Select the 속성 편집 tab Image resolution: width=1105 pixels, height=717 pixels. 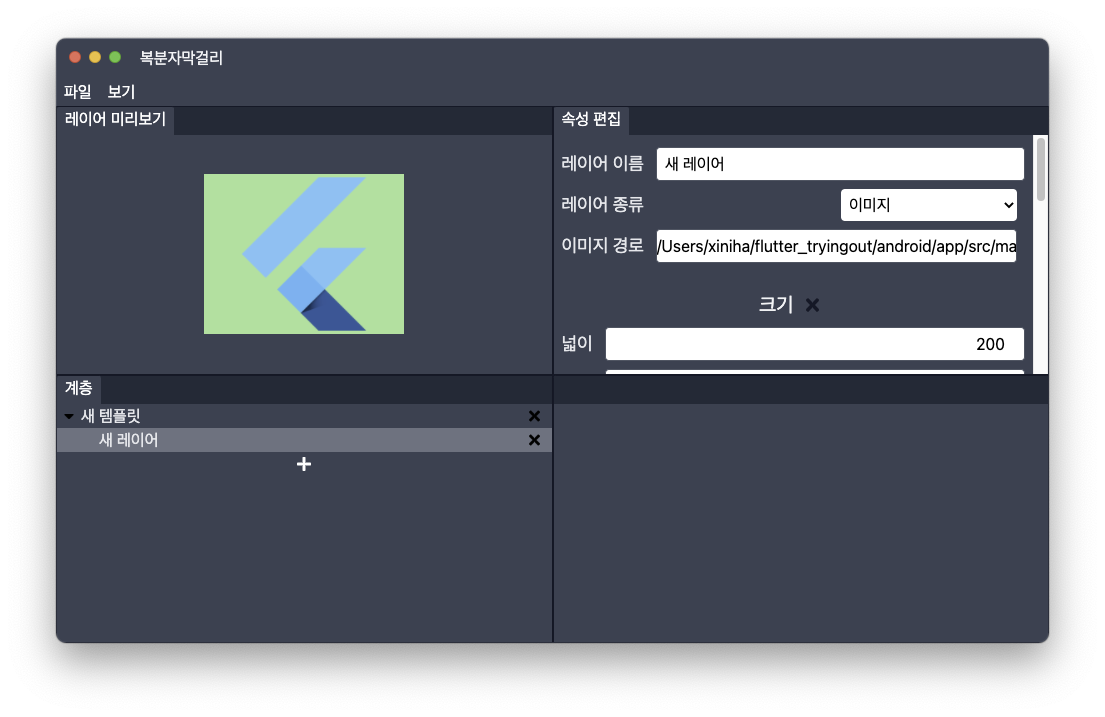591,119
